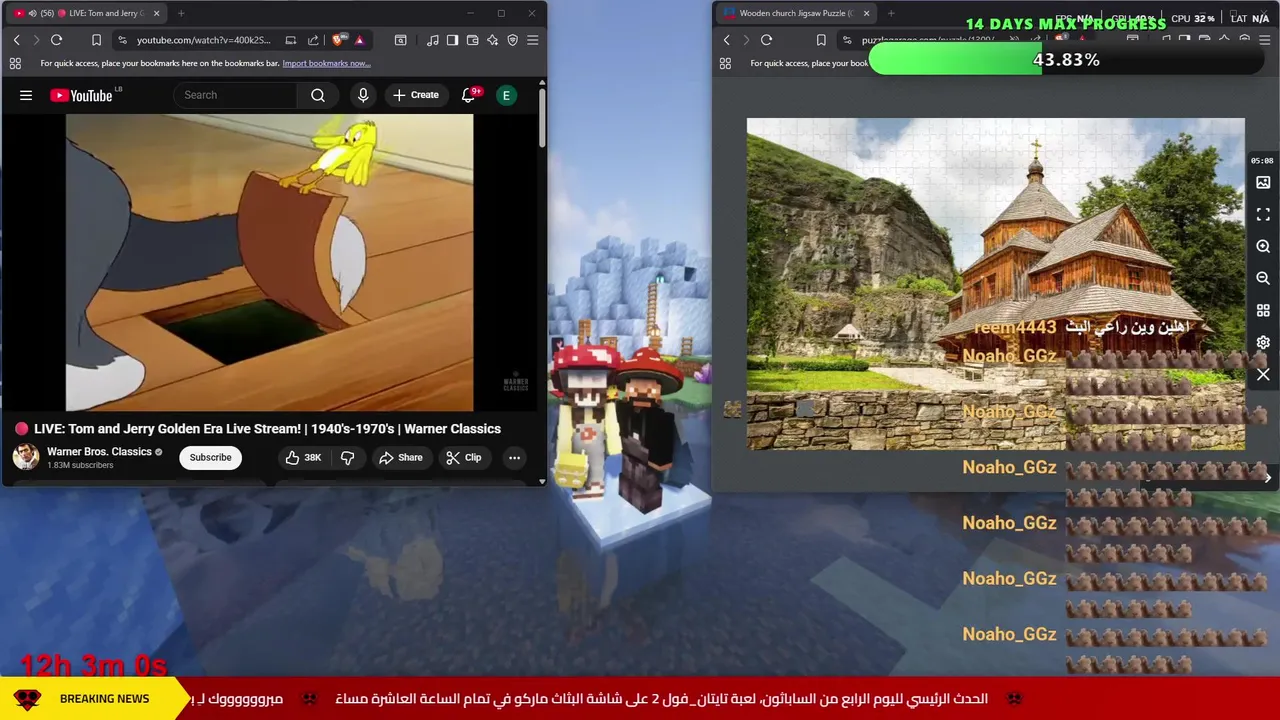1280x720 pixels.
Task: Click the 43.83% green progress bar
Action: [x=1065, y=60]
